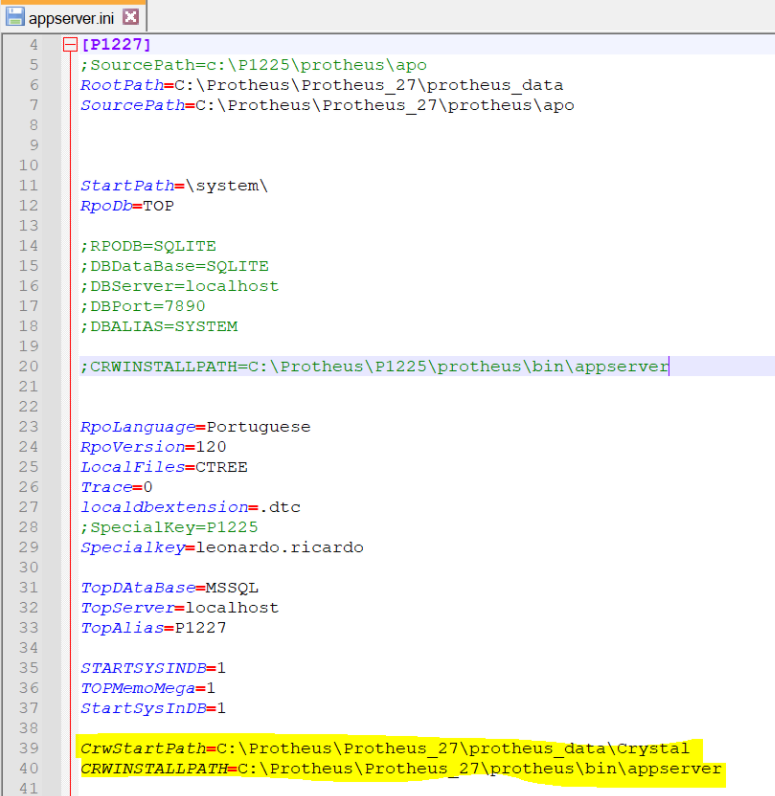Click the ;RPODB=SQLITE comment line

point(148,246)
